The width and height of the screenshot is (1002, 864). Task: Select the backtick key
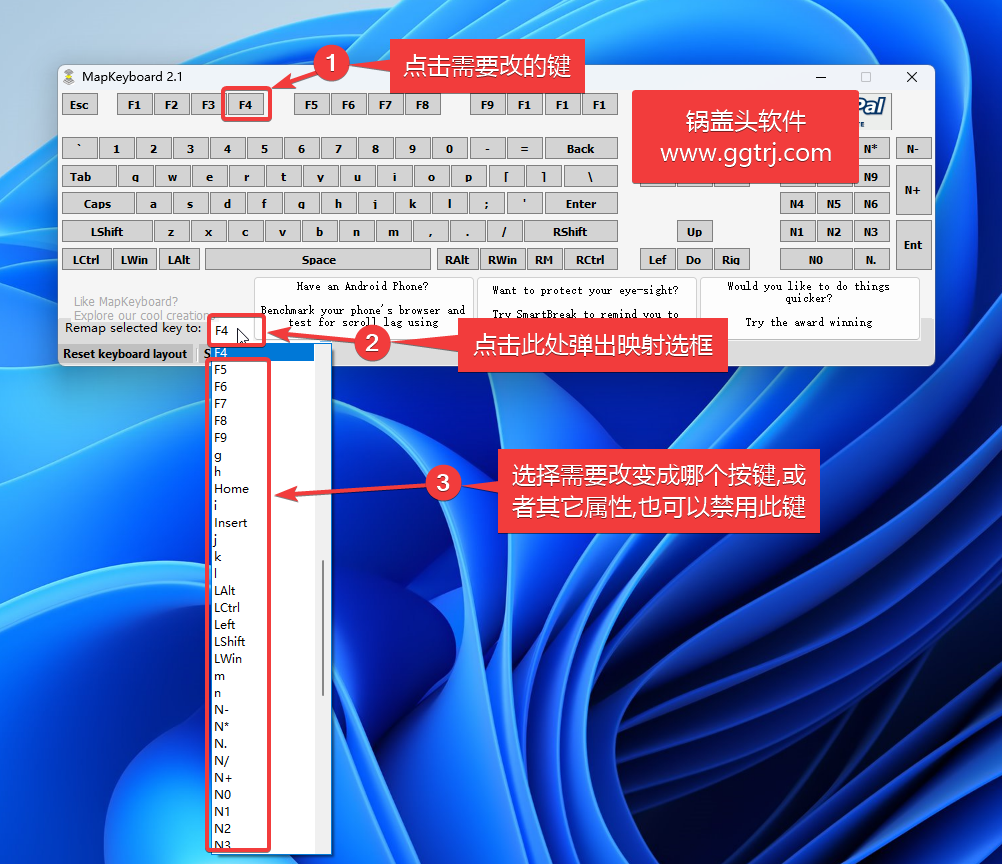[80, 149]
